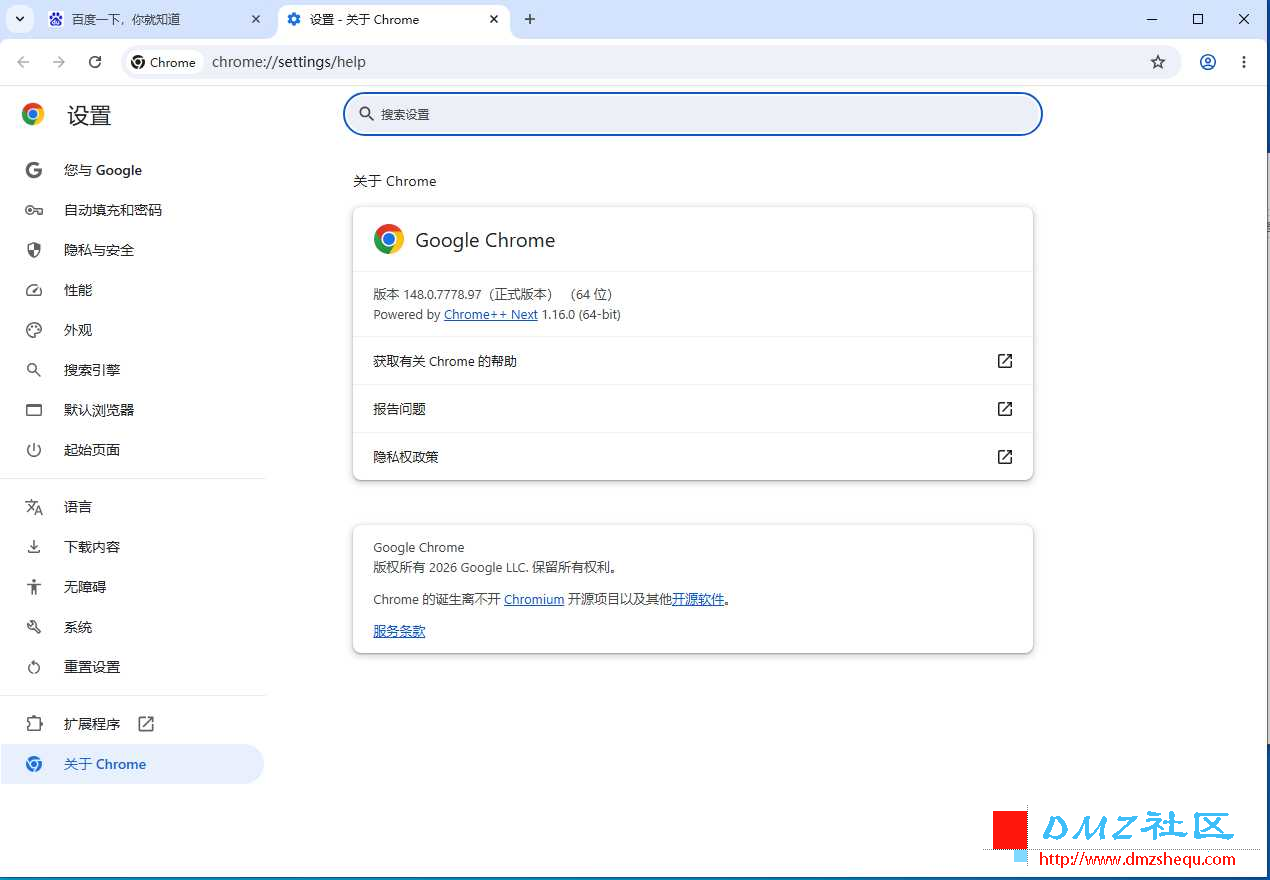Image resolution: width=1270 pixels, height=880 pixels.
Task: Open the Chromium link
Action: coord(534,599)
